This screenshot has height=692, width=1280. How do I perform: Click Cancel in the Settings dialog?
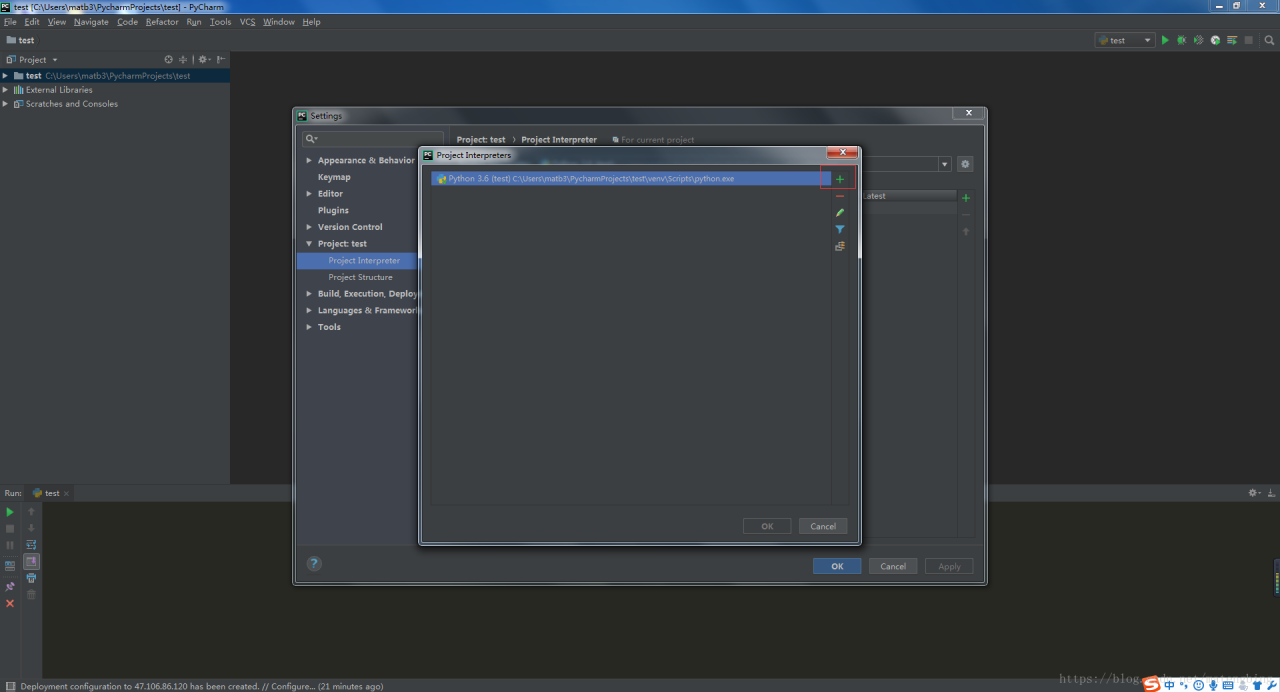click(893, 566)
